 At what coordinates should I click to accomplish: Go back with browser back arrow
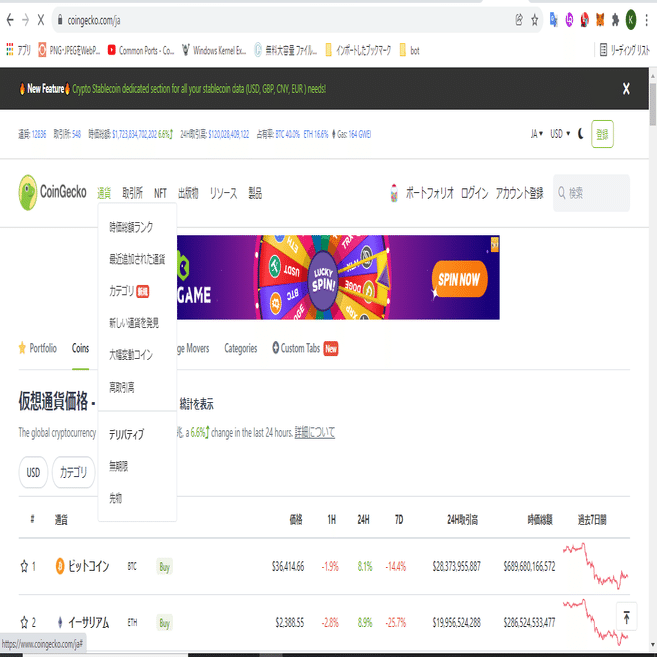(10, 20)
